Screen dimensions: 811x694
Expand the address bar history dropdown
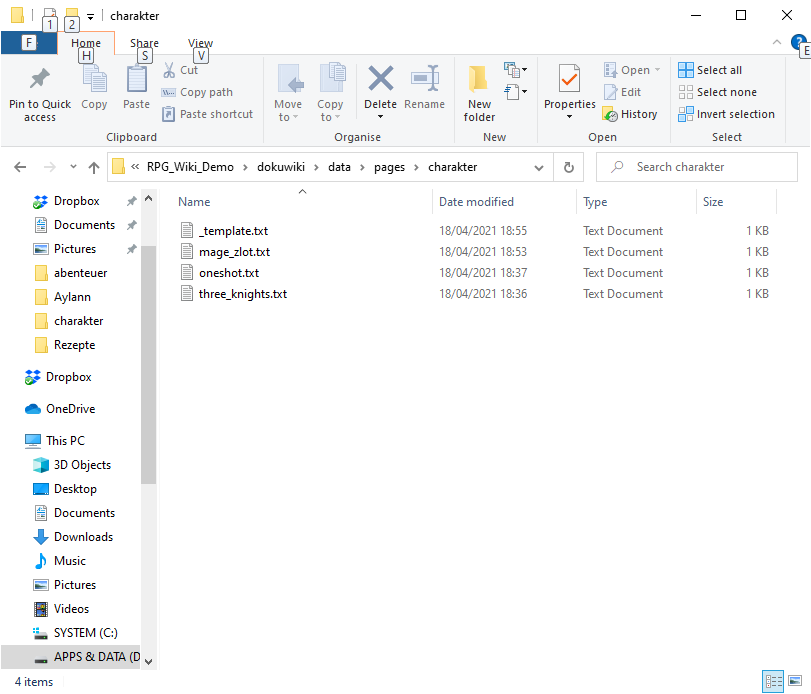pyautogui.click(x=538, y=168)
